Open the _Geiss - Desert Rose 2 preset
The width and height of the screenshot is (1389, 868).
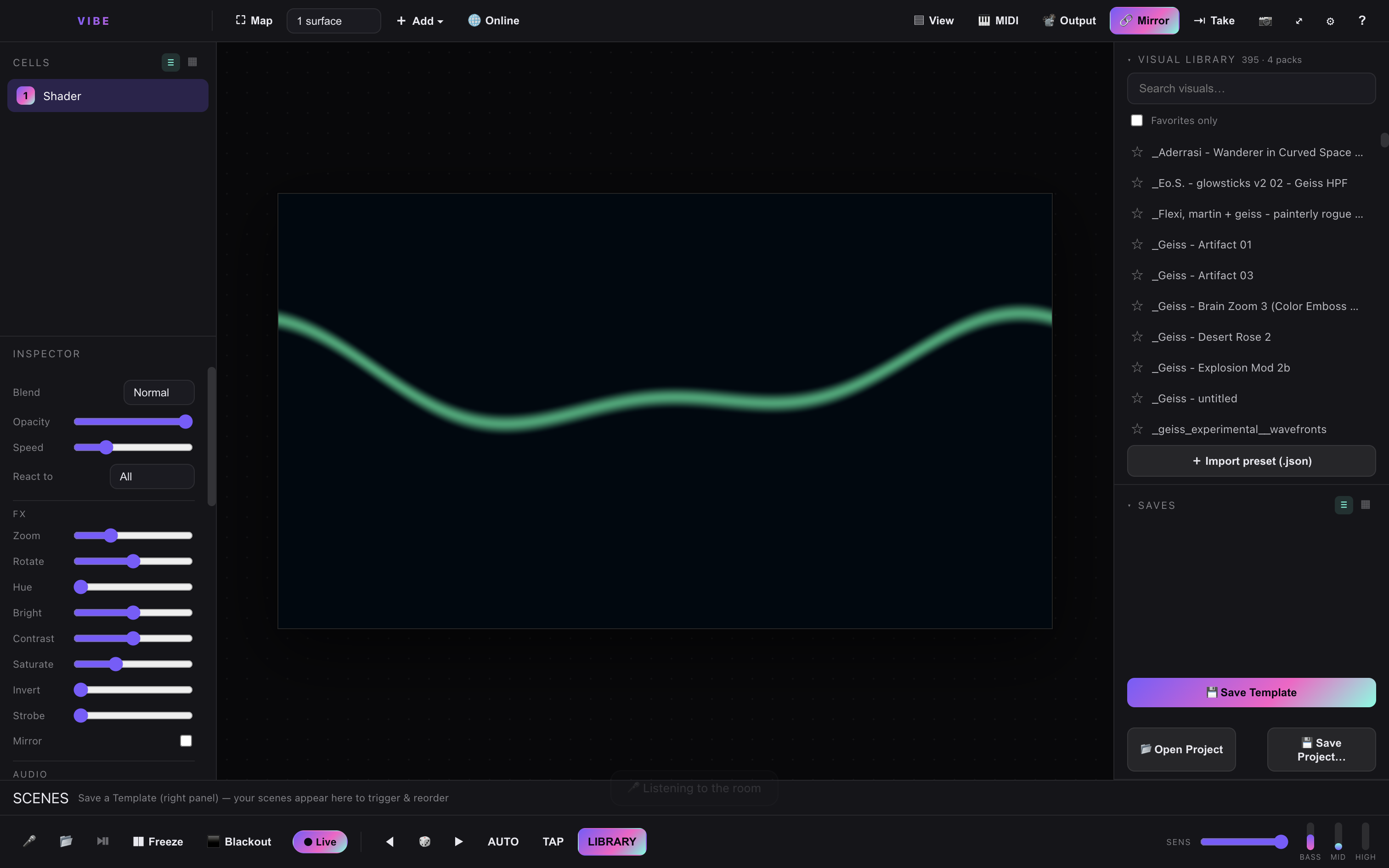click(1212, 337)
